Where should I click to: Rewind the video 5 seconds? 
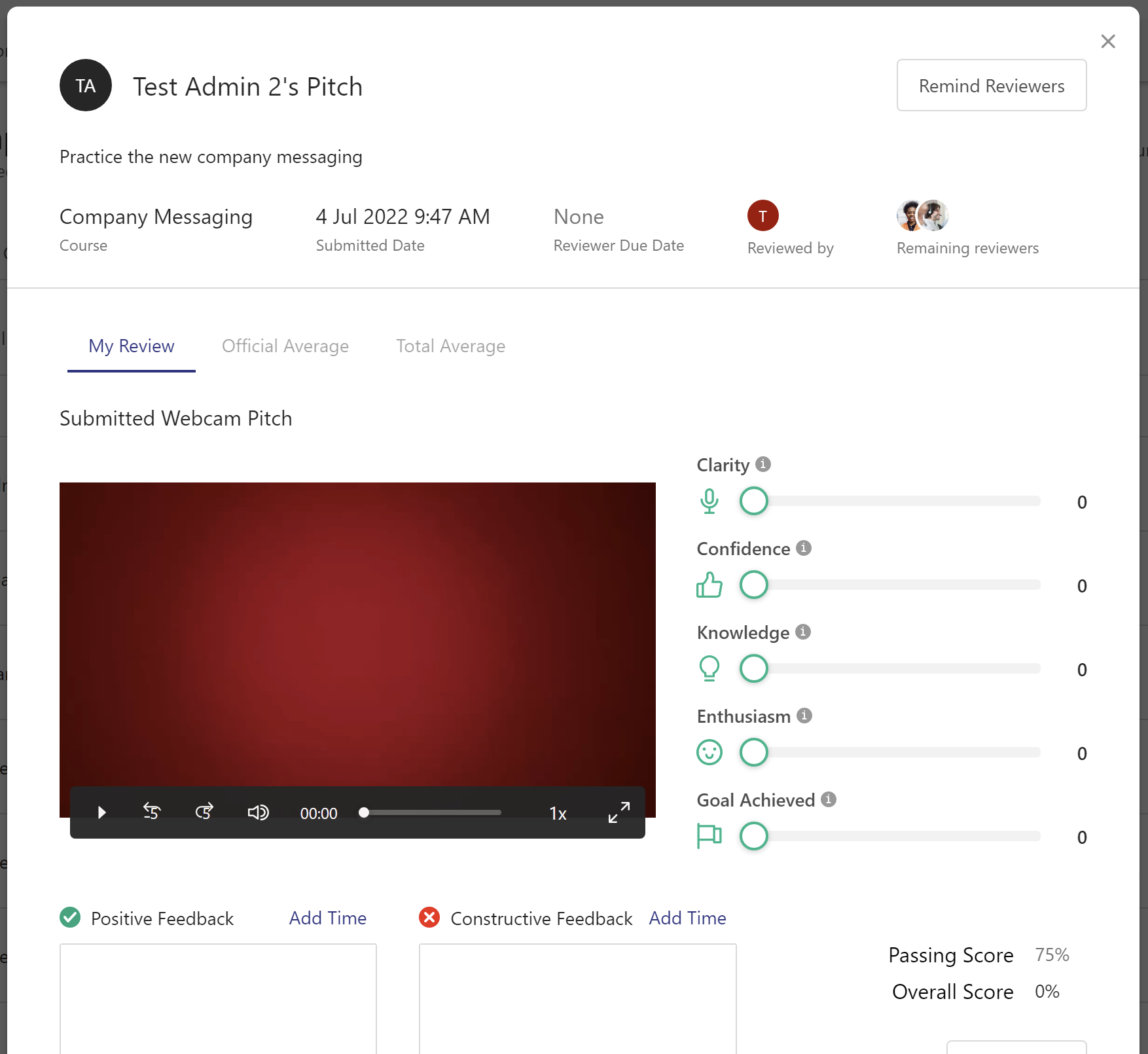point(152,812)
